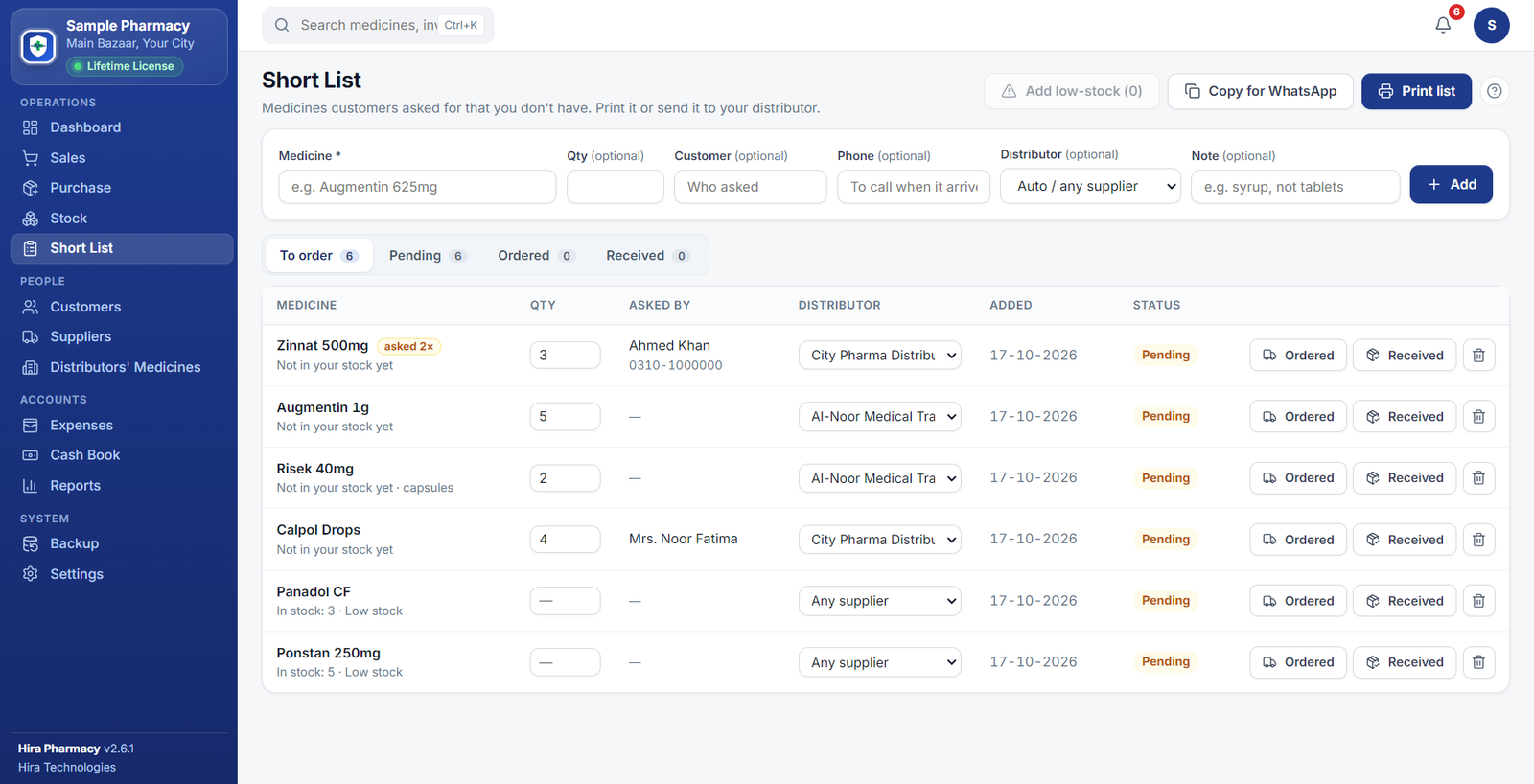Edit quantity field for Panadol CF
Screen dimensions: 1534x784
click(565, 601)
